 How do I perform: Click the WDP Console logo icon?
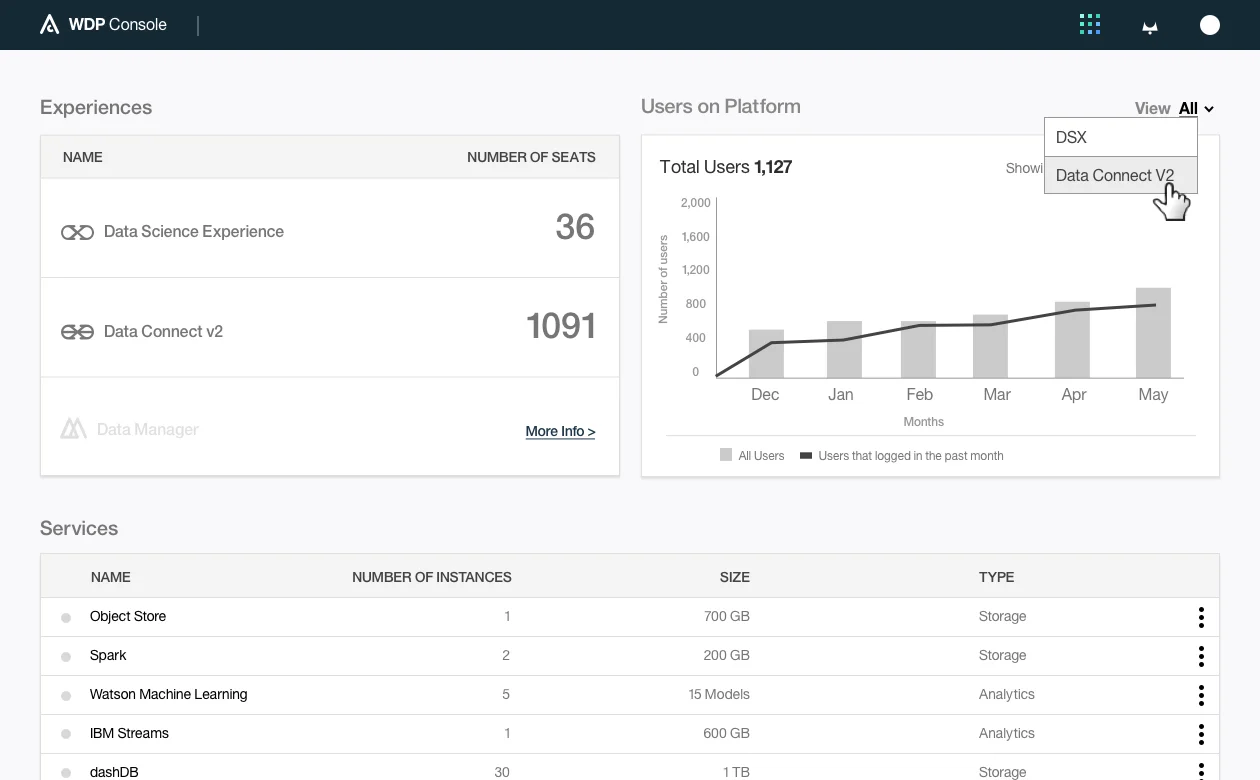tap(49, 24)
